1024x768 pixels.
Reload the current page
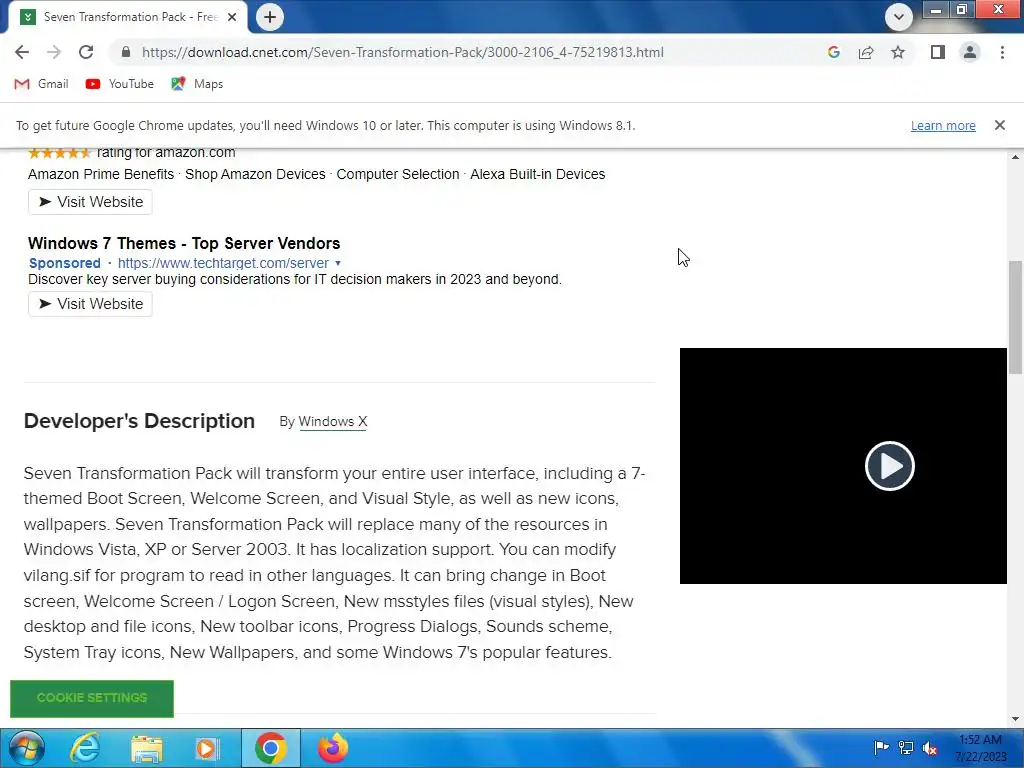tap(86, 52)
